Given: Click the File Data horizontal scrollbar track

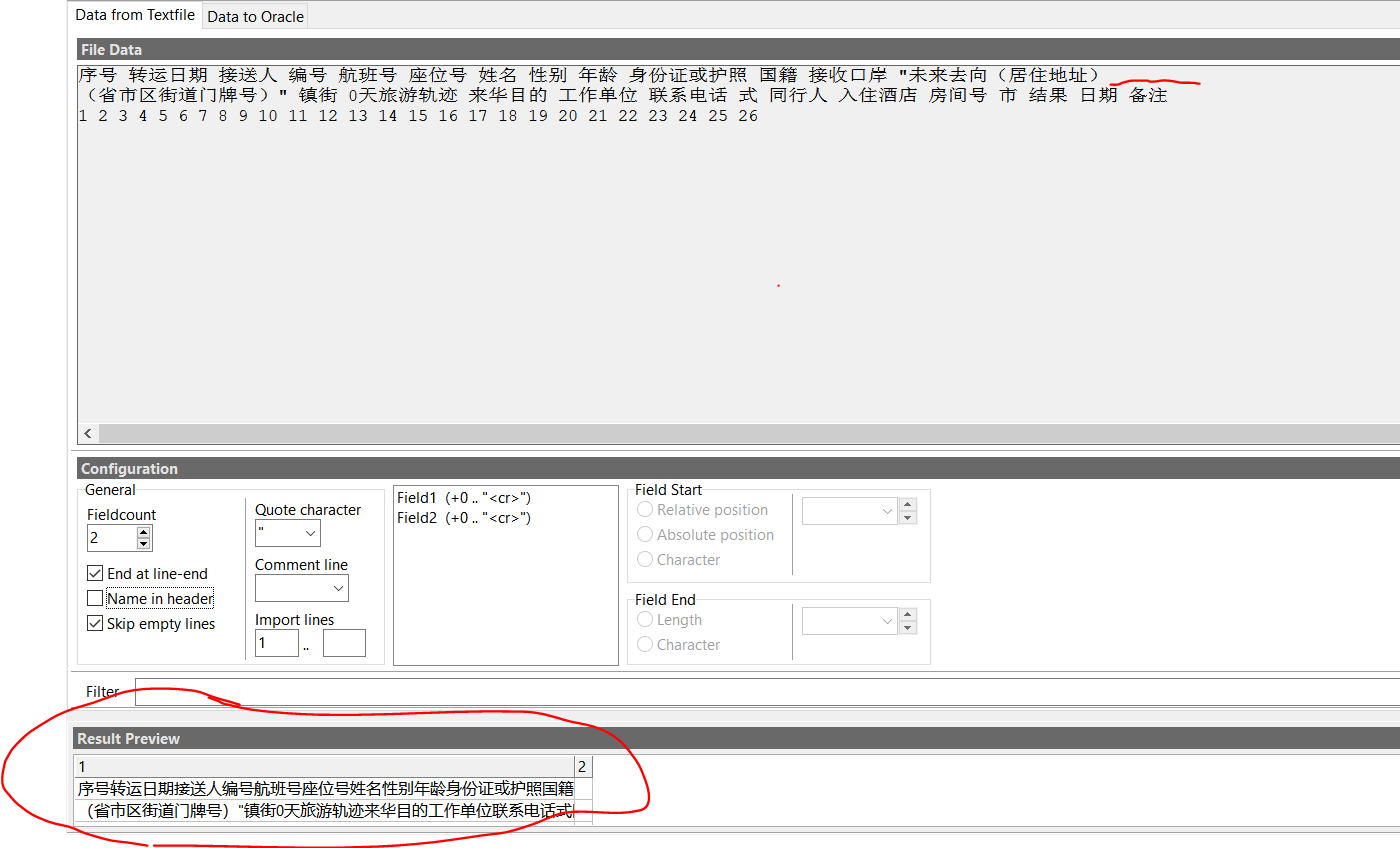Looking at the screenshot, I should [x=748, y=433].
